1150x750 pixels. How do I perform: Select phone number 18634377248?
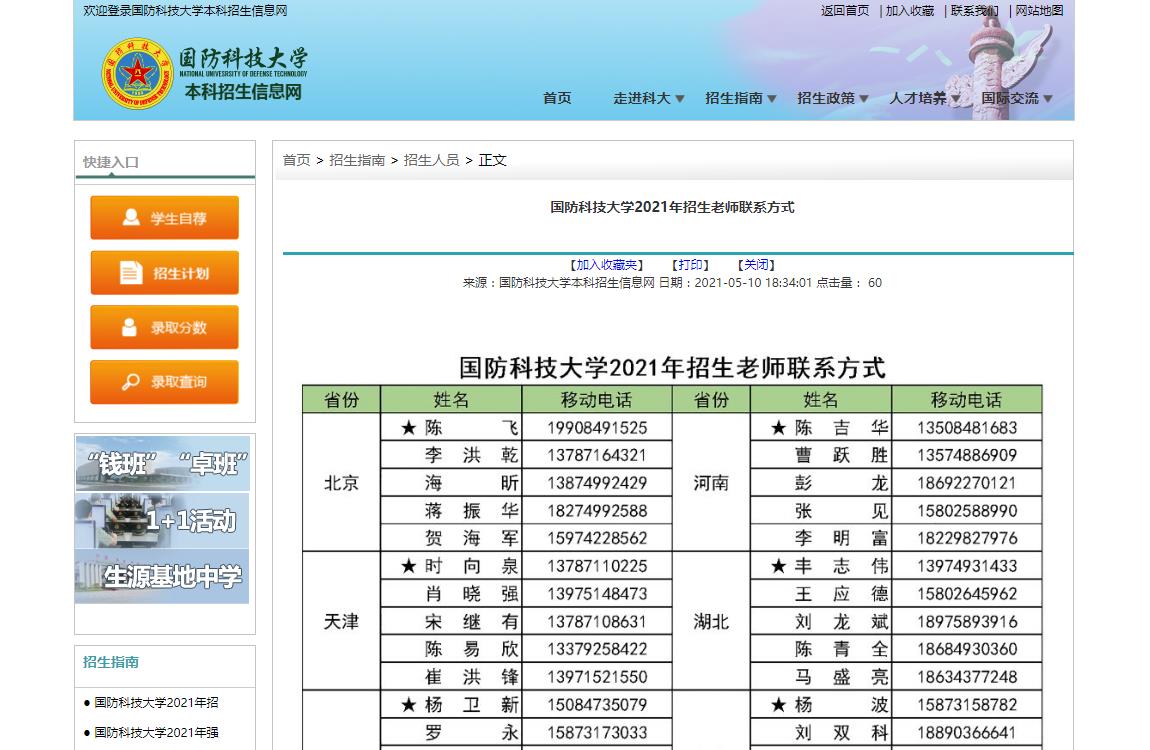[x=967, y=677]
